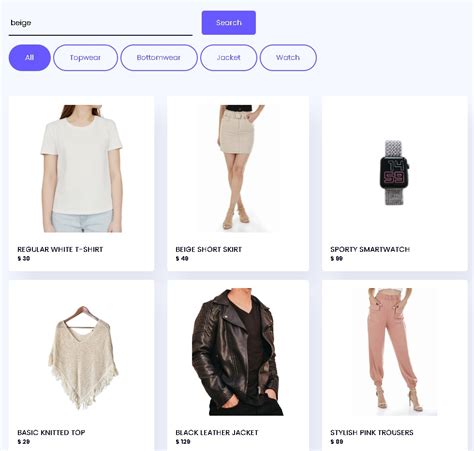Image resolution: width=474 pixels, height=451 pixels.
Task: Open the black leather jacket image
Action: click(238, 352)
